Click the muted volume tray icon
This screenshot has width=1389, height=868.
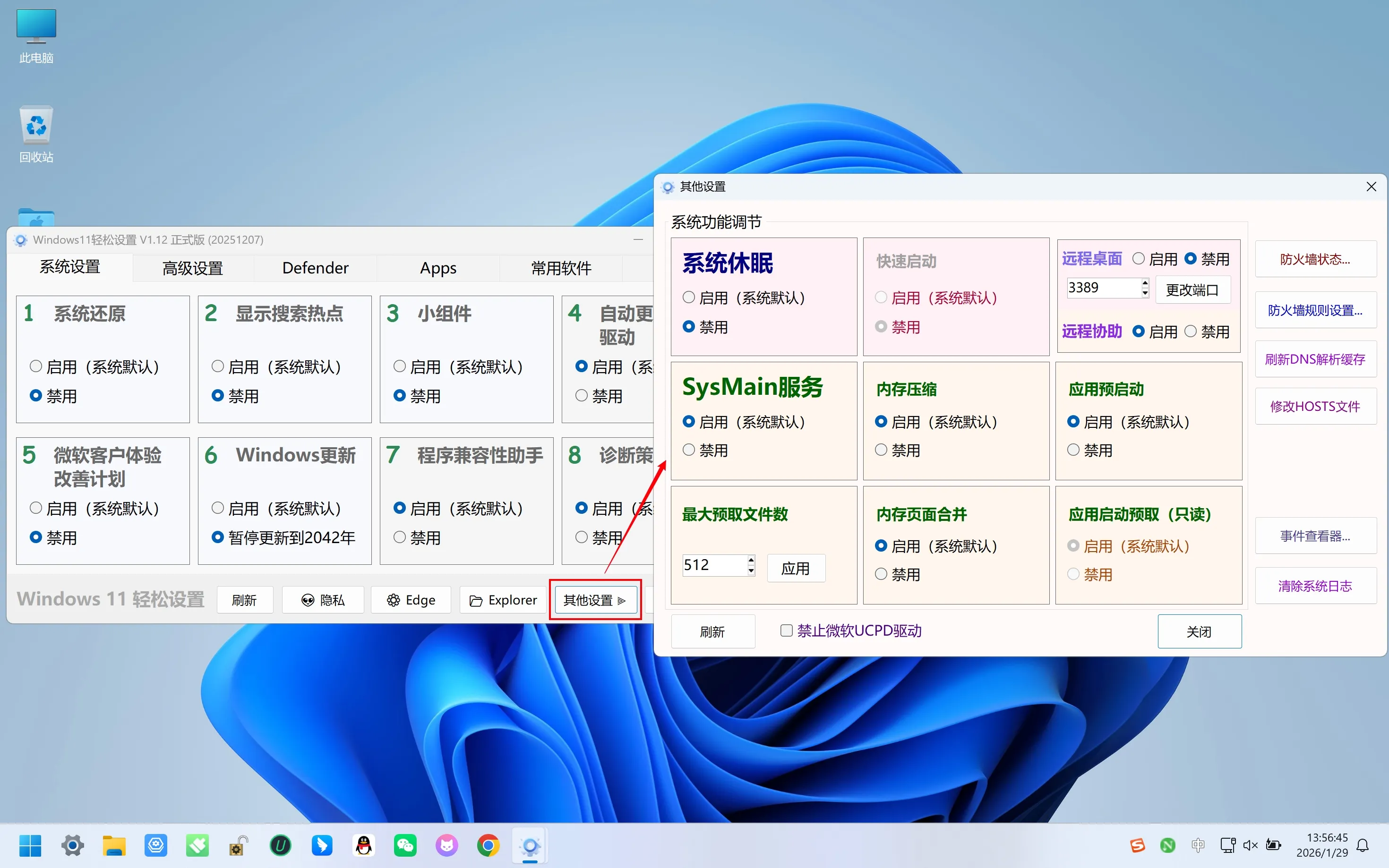tap(1250, 845)
